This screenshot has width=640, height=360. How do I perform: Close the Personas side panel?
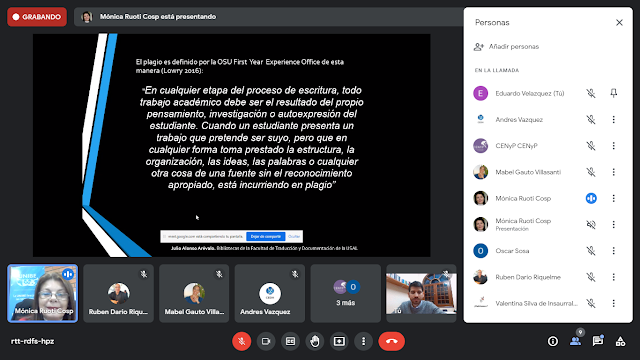click(x=619, y=22)
